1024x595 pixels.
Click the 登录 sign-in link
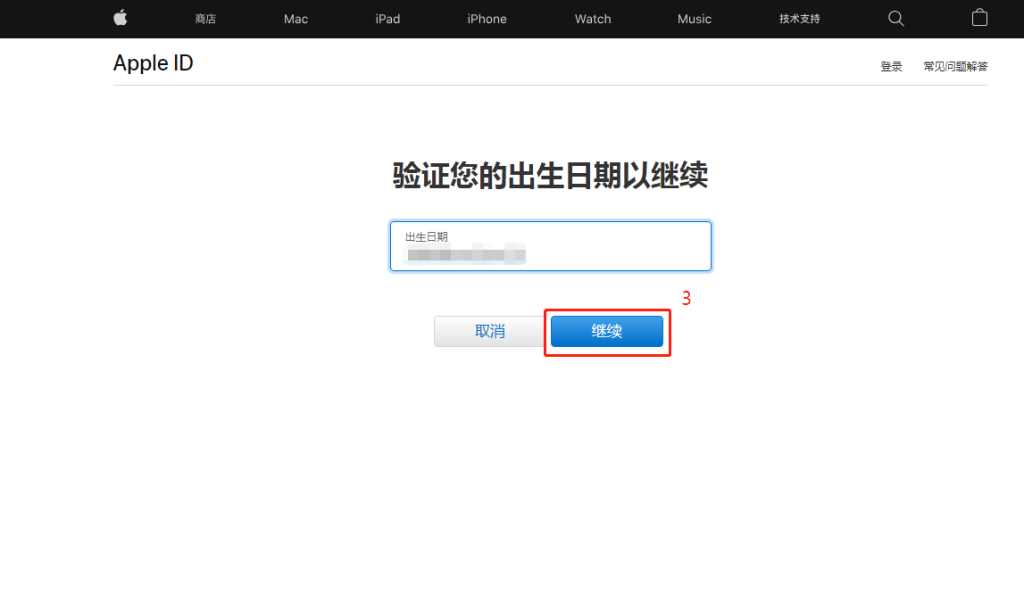(891, 67)
